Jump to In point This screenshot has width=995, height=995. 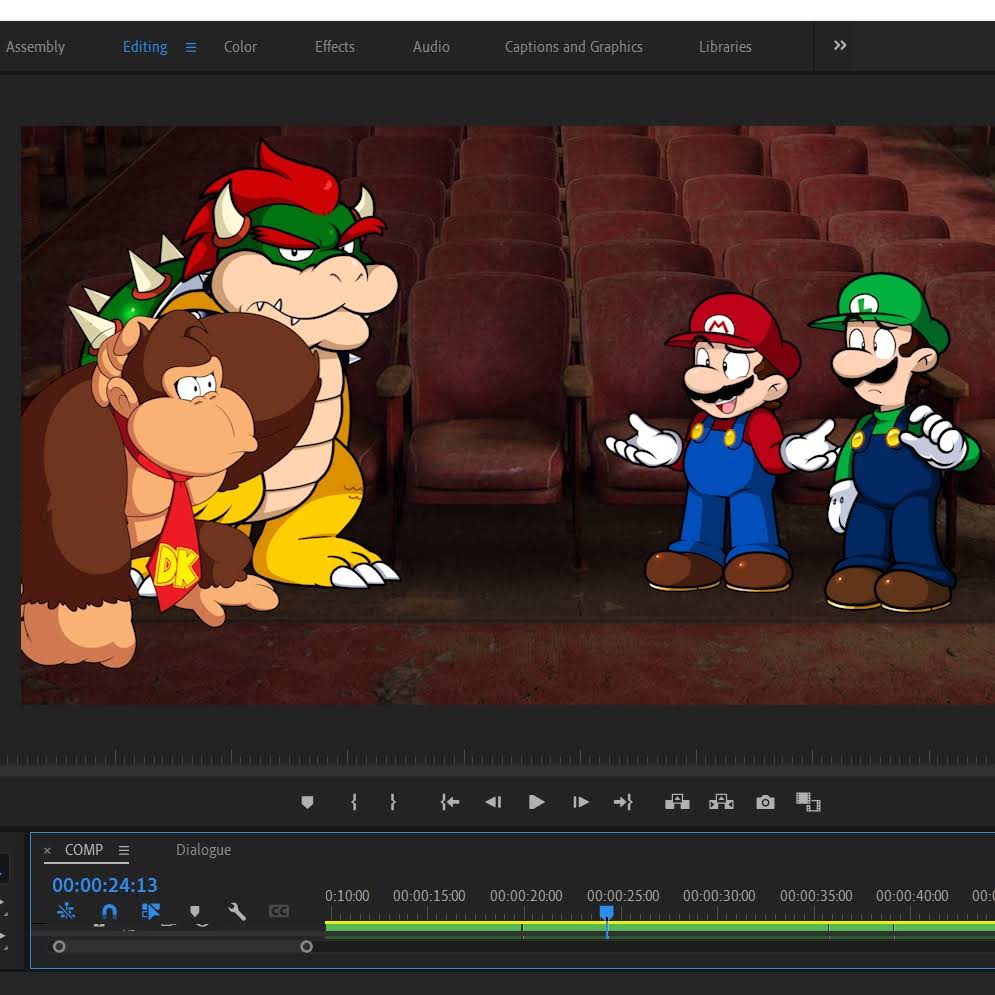[x=450, y=802]
